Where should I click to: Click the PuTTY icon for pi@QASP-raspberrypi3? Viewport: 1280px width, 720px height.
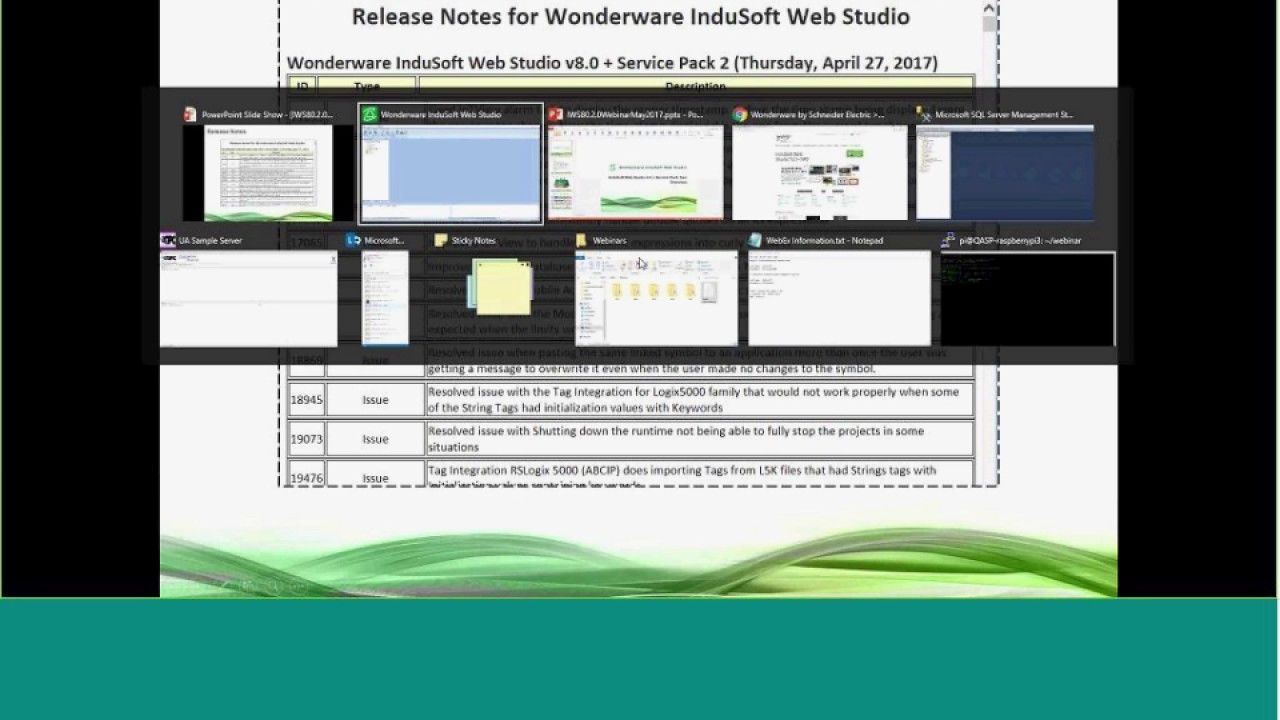pos(948,240)
